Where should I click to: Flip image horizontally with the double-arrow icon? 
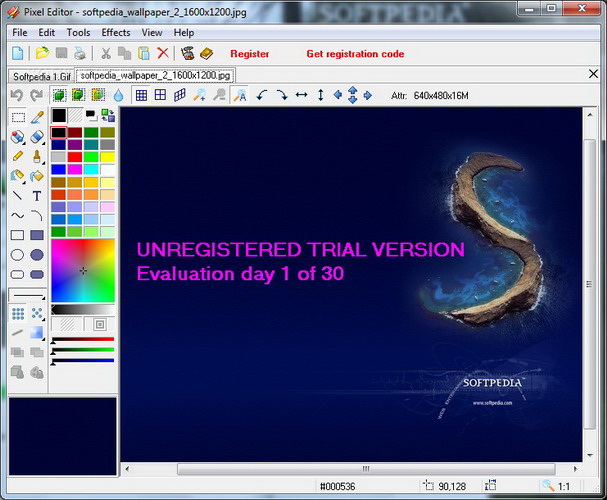point(301,95)
